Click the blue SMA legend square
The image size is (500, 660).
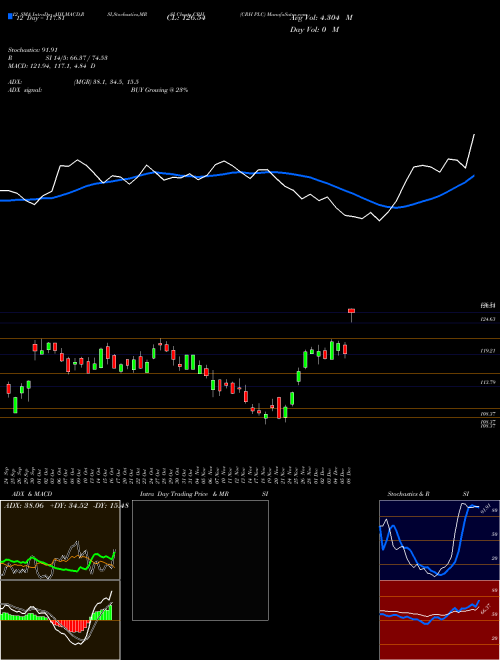10,17
